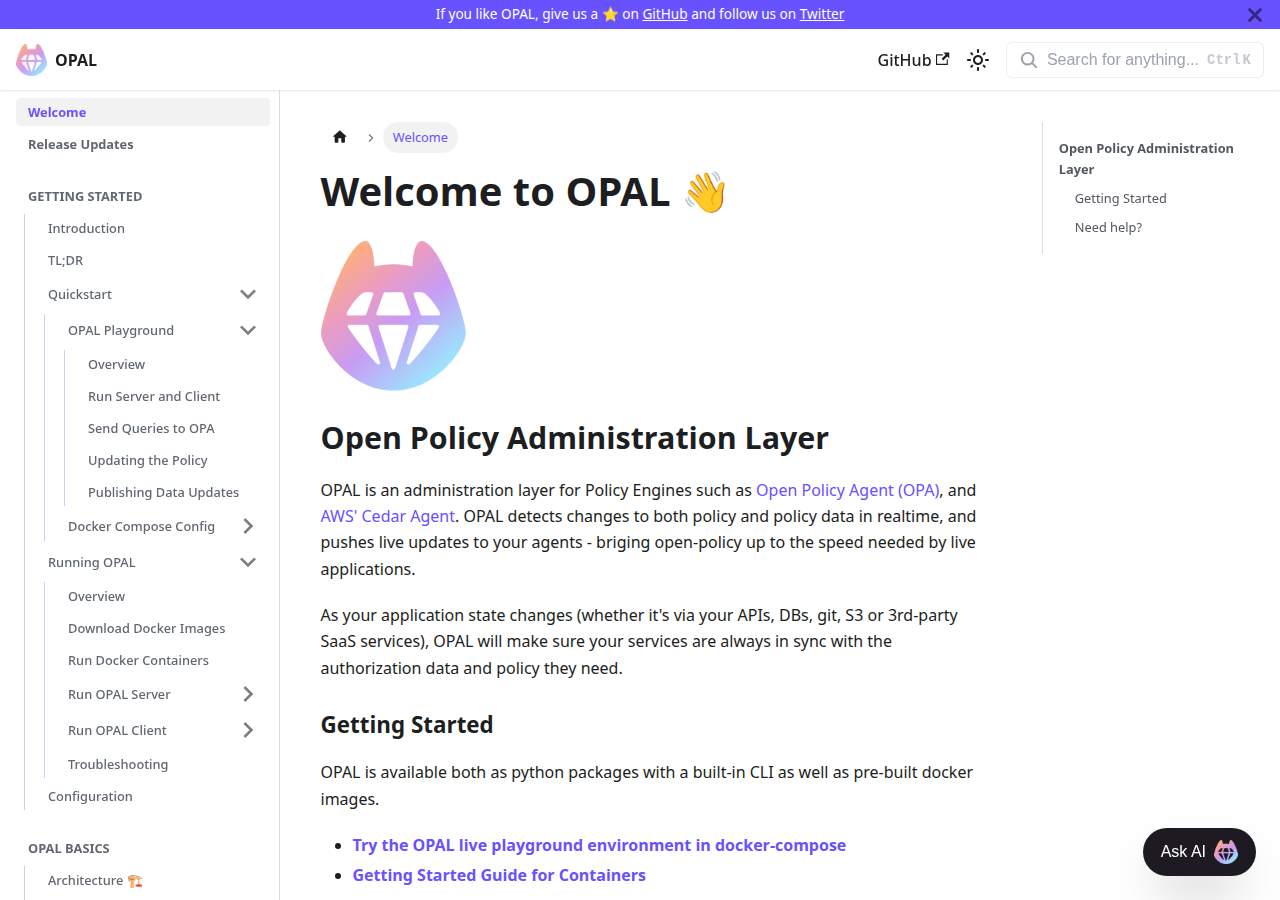Open Updating the Policy page

tap(173, 460)
